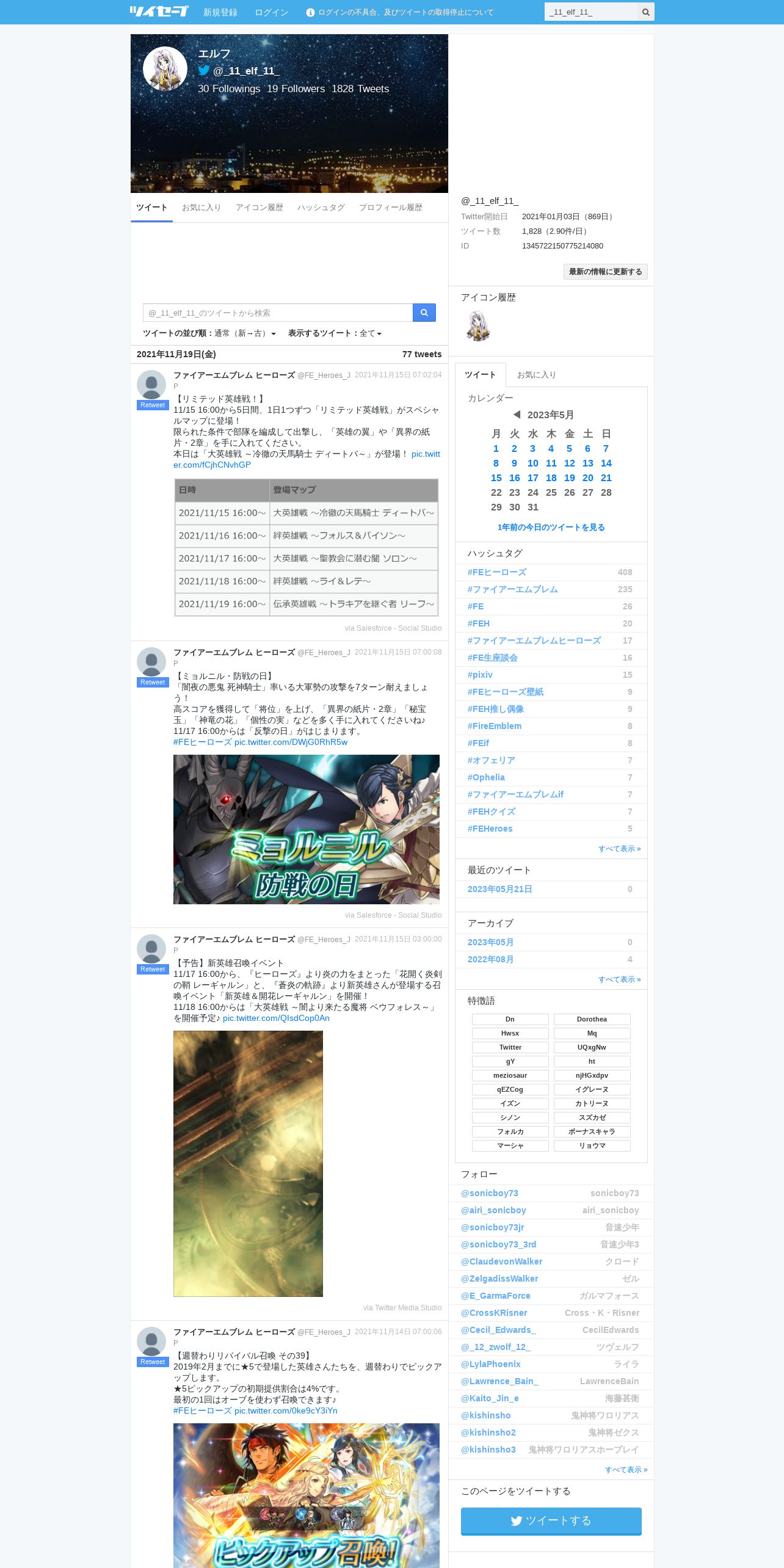Click 新規登録 in header
Screen dimensions: 784x1568
[x=220, y=12]
